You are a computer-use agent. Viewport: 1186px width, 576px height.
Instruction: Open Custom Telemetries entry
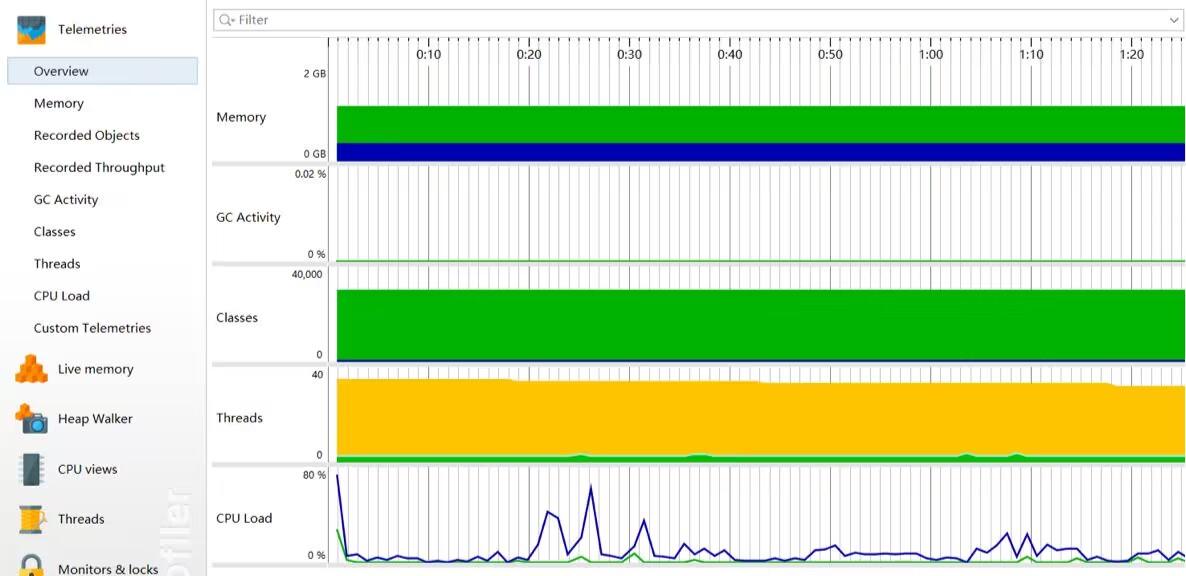pos(92,328)
